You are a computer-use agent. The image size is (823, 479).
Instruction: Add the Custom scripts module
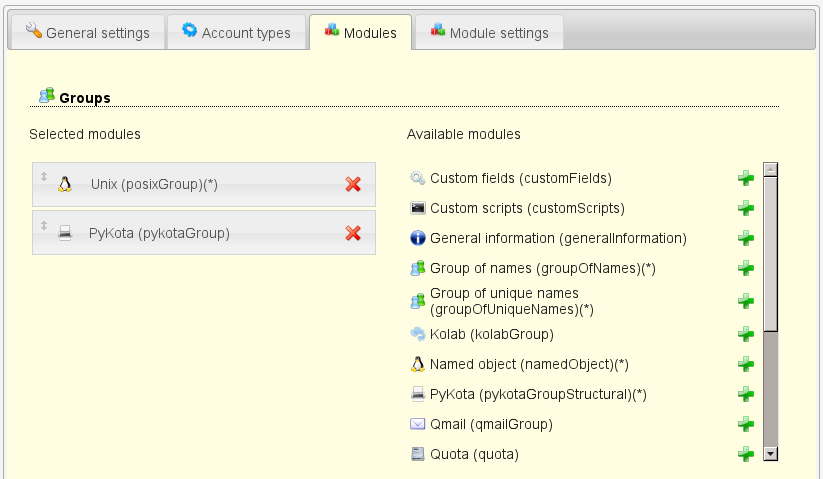(745, 209)
